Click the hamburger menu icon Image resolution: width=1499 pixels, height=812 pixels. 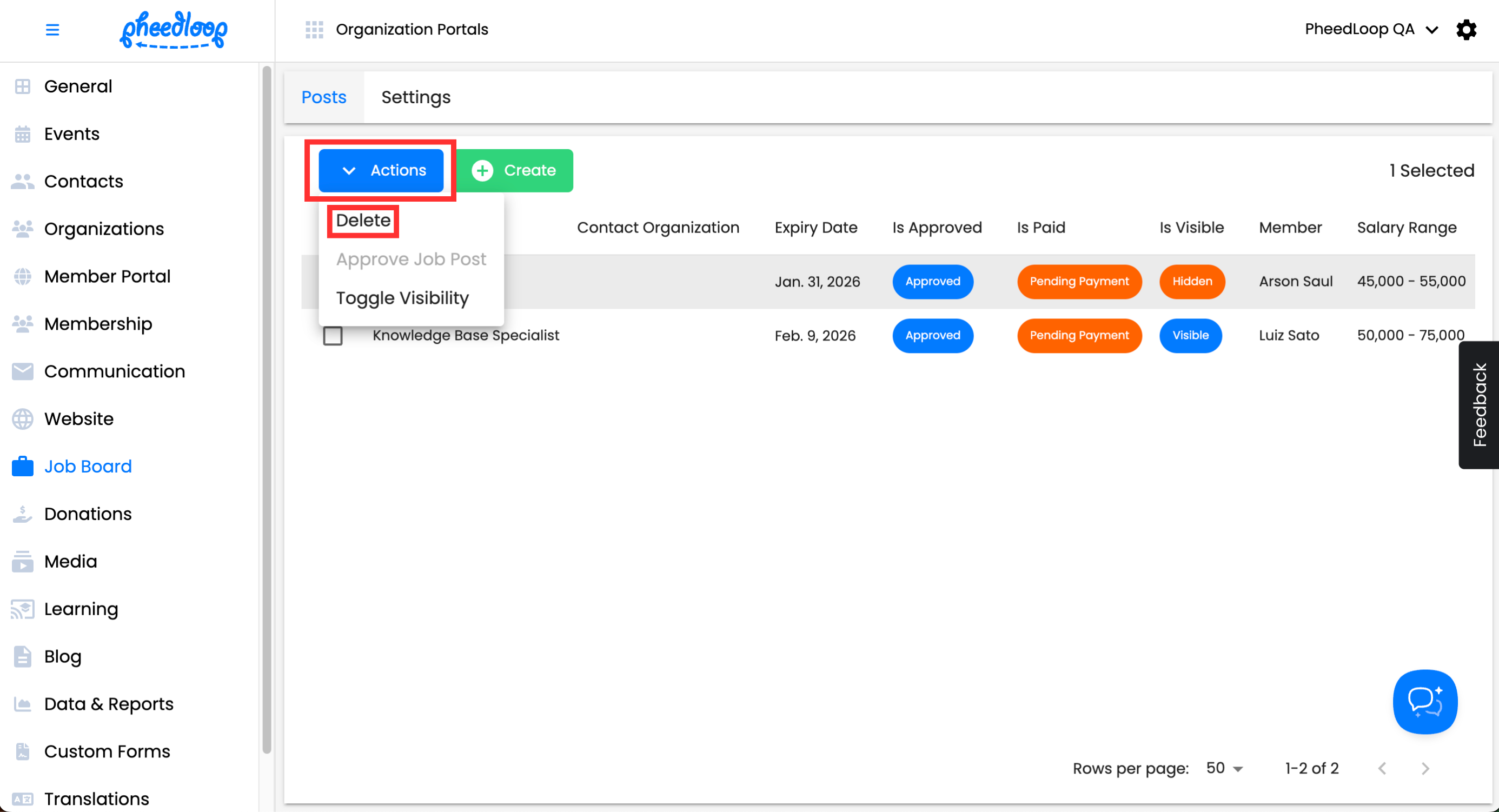(x=52, y=30)
